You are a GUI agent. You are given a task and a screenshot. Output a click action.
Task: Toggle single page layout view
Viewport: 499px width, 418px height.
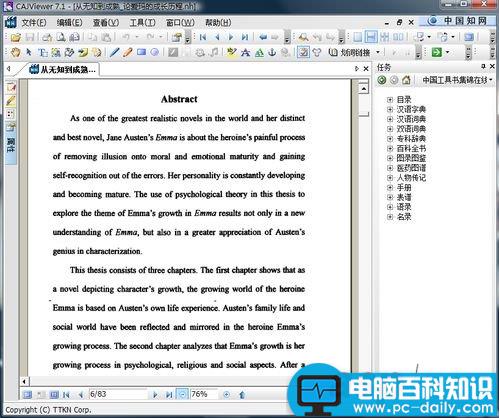pyautogui.click(x=358, y=37)
